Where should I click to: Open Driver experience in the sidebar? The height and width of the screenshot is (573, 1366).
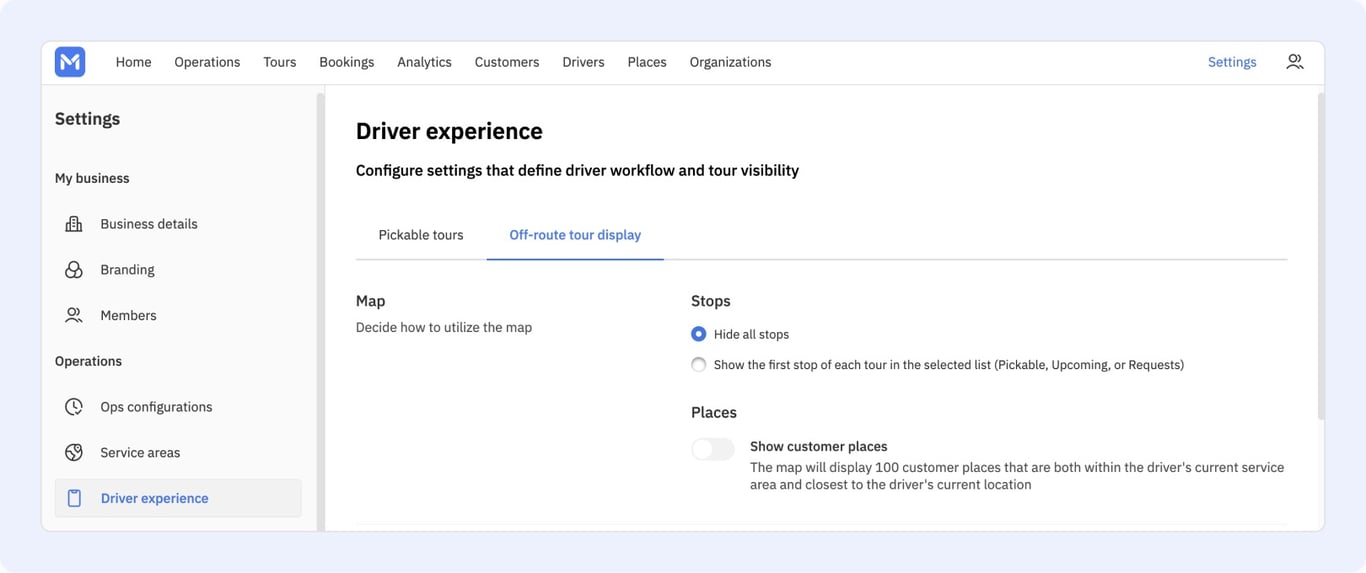tap(178, 498)
